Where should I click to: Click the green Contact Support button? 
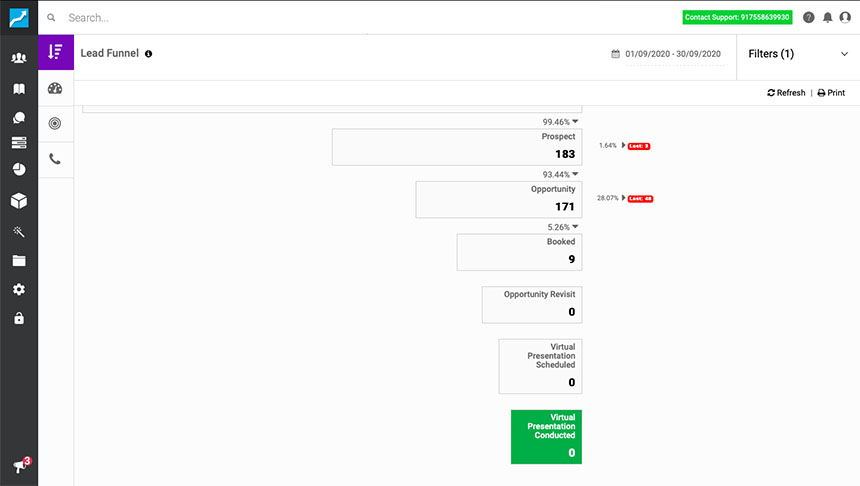[737, 18]
